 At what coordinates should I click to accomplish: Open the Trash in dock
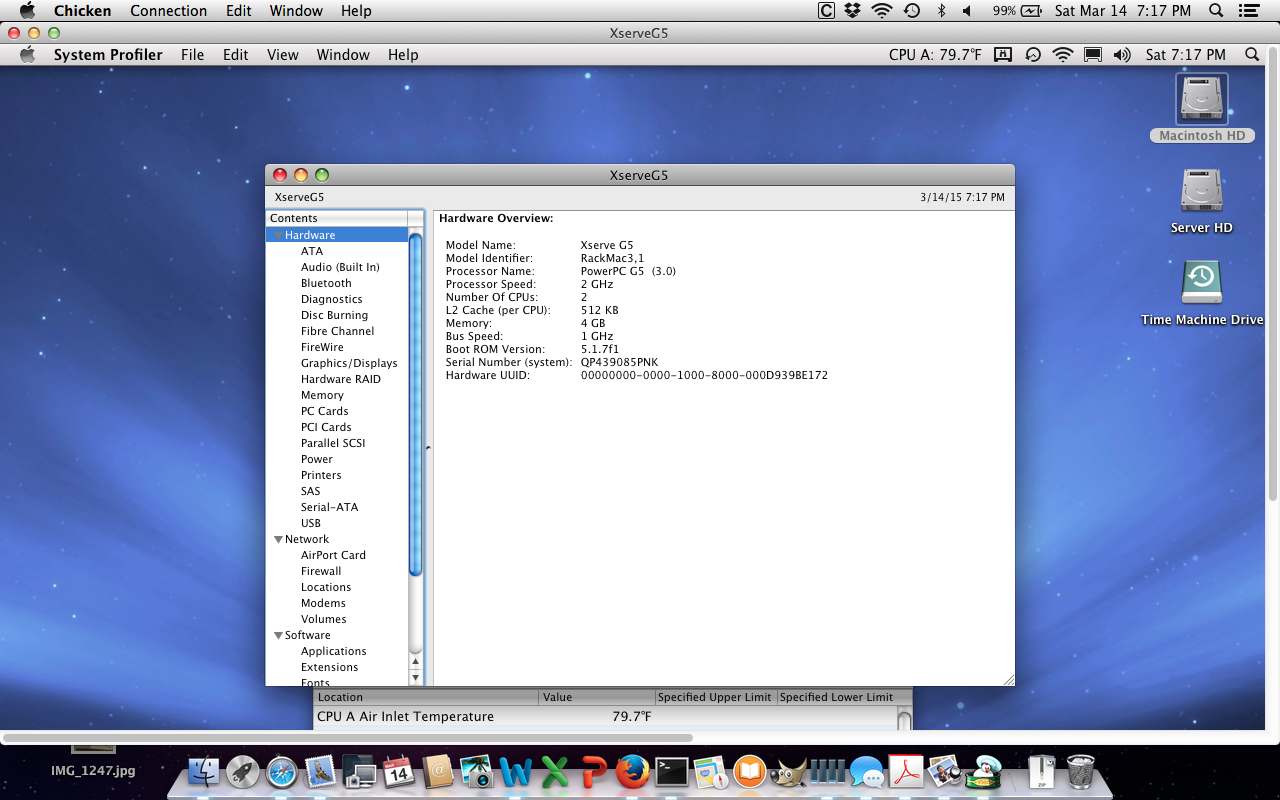coord(1081,771)
